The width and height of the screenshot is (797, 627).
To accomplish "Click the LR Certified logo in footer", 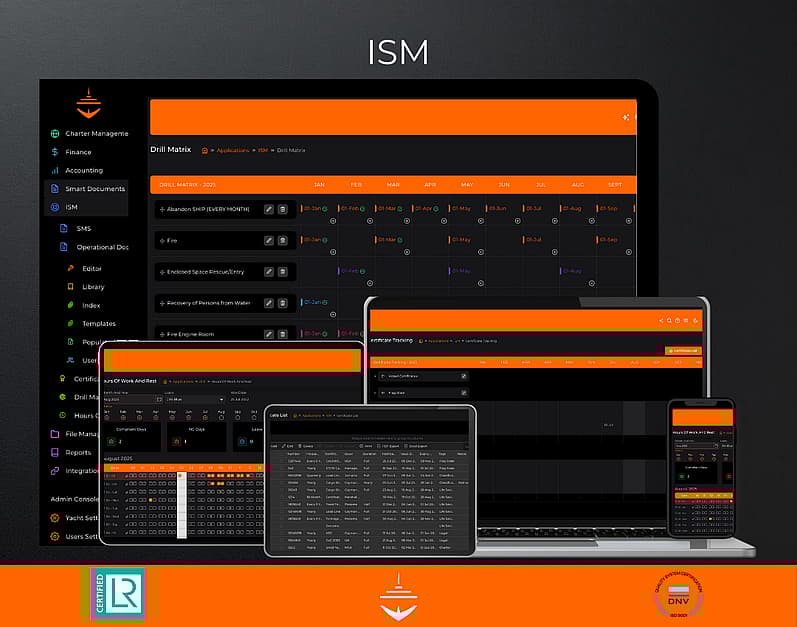I will click(x=118, y=594).
